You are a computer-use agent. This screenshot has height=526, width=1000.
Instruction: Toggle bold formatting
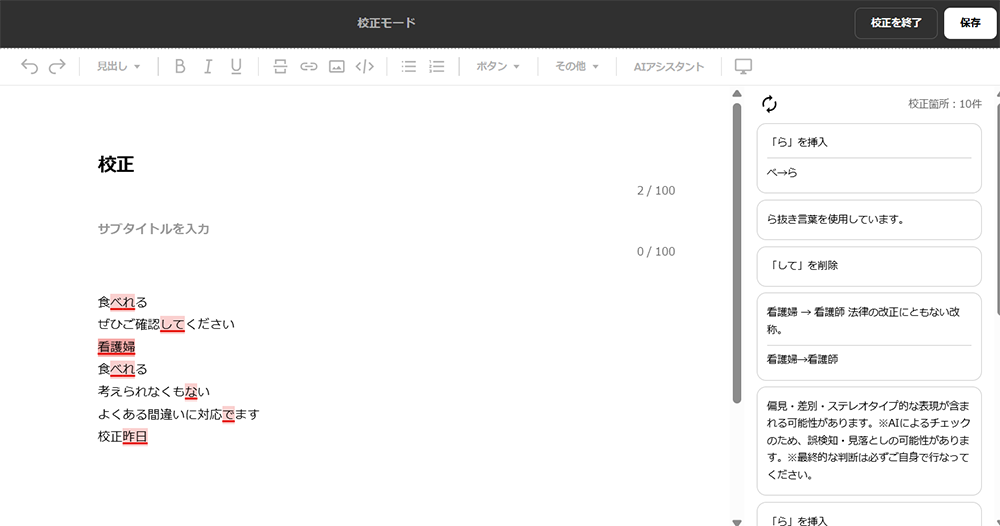180,66
